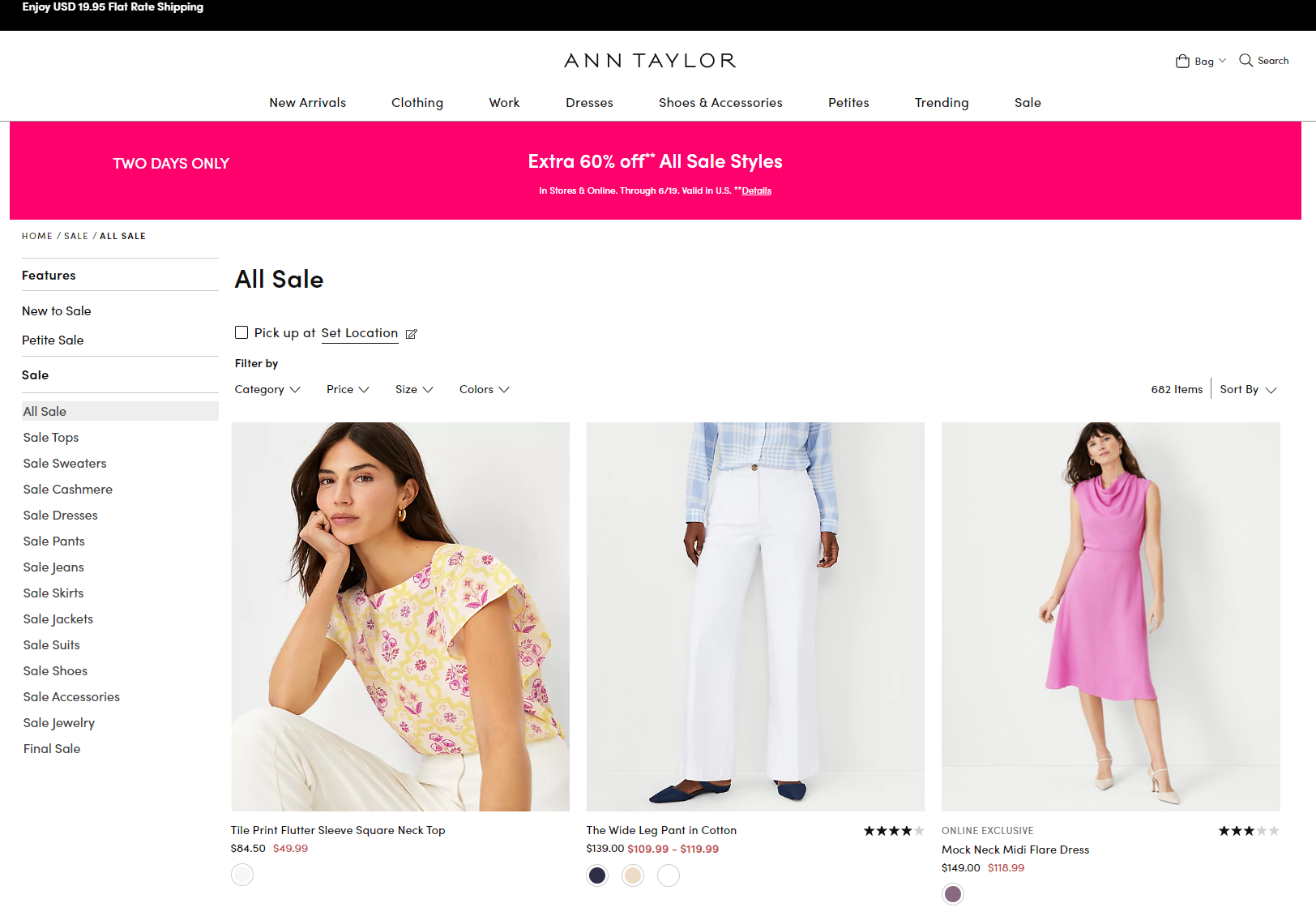Expand the Colors filter dropdown
This screenshot has width=1316, height=916.
[x=484, y=390]
